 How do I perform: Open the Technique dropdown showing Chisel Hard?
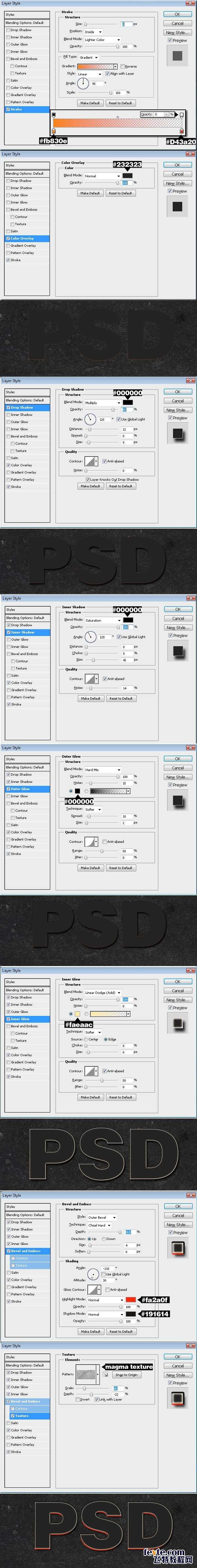100,1225
